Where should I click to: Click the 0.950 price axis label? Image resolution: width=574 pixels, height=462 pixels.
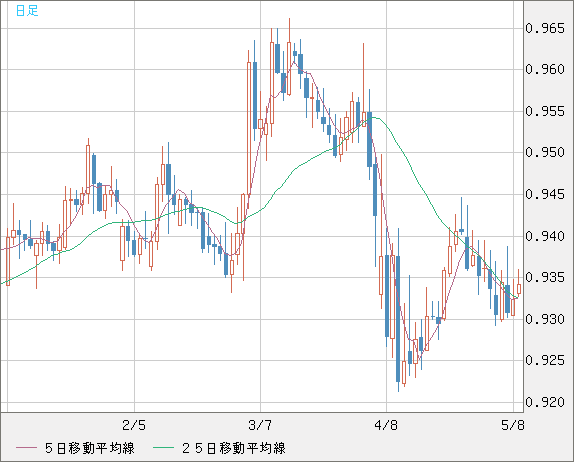tap(545, 152)
